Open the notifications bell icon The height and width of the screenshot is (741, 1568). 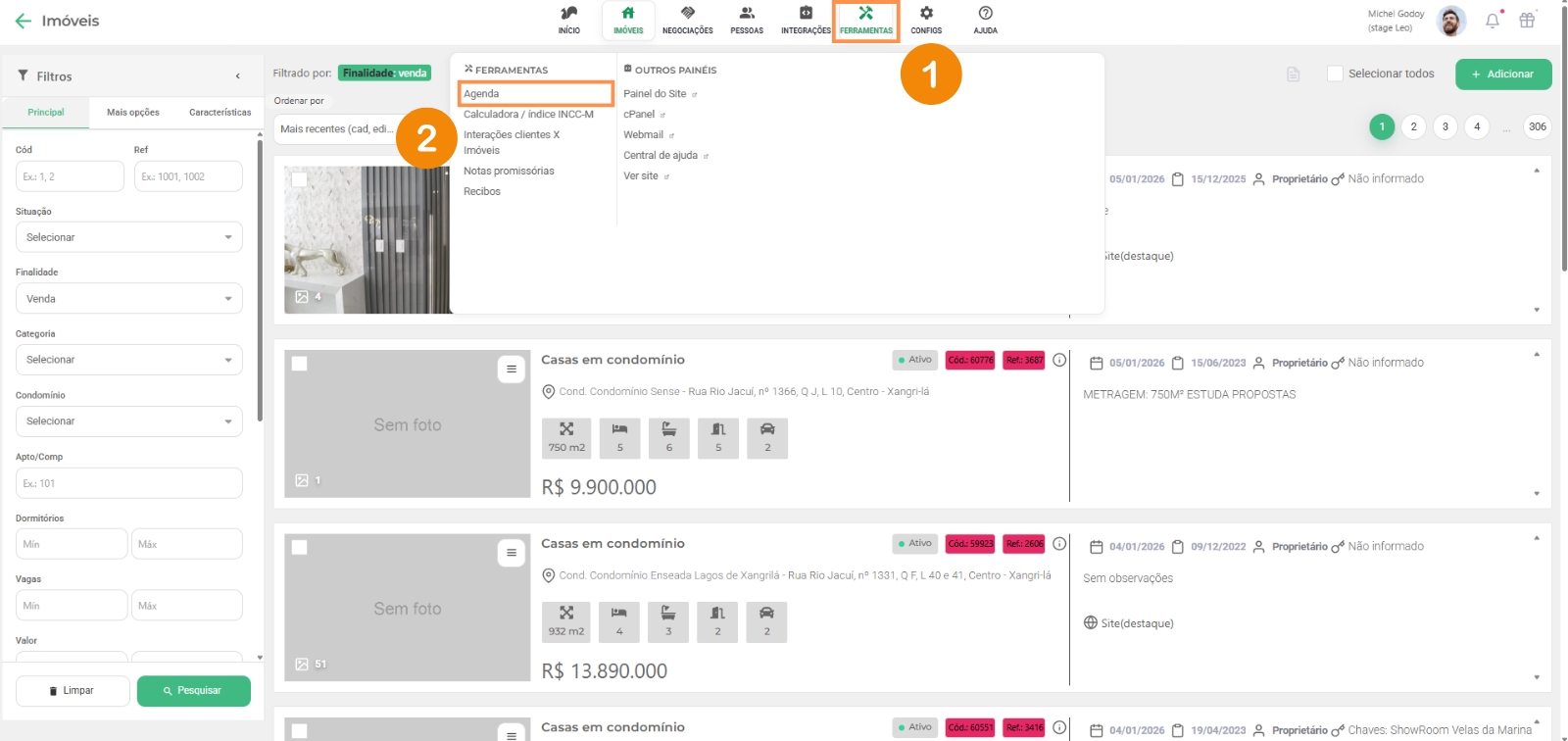pos(1492,21)
